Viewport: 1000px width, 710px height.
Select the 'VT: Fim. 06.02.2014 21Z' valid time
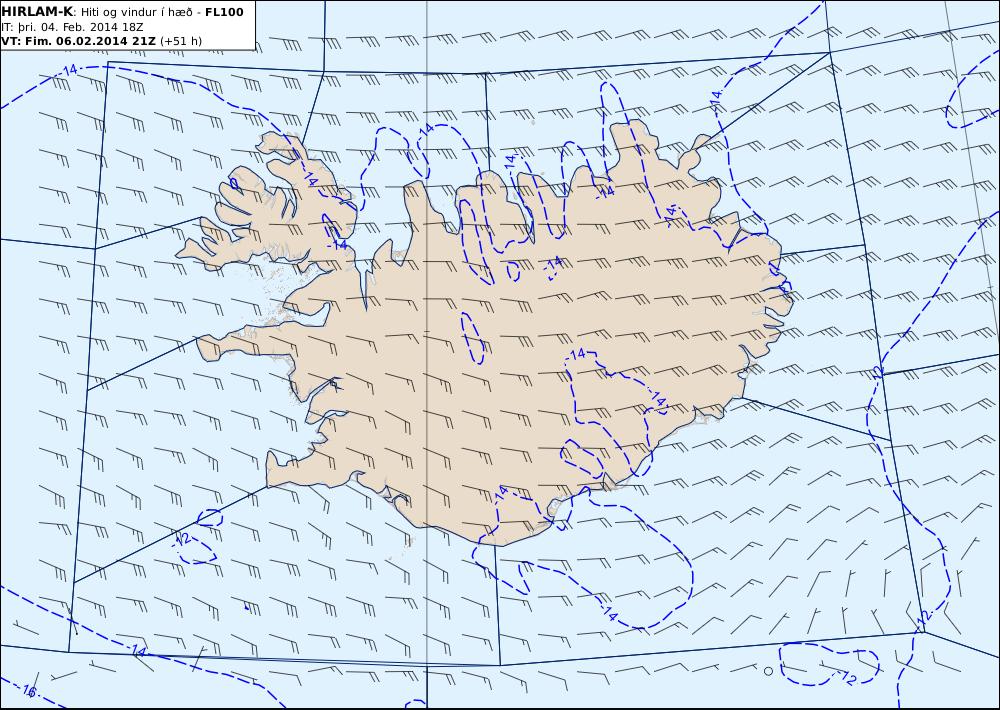point(78,41)
